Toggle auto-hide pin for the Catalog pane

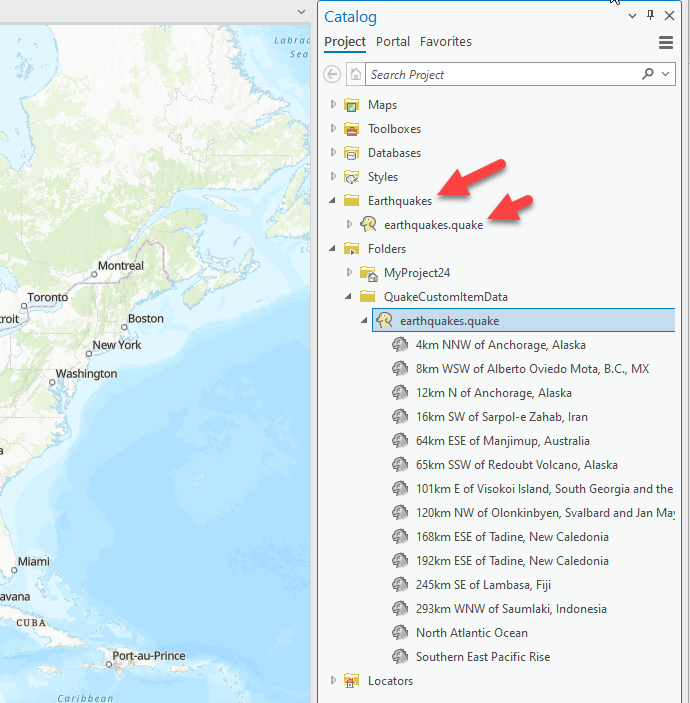click(x=651, y=15)
